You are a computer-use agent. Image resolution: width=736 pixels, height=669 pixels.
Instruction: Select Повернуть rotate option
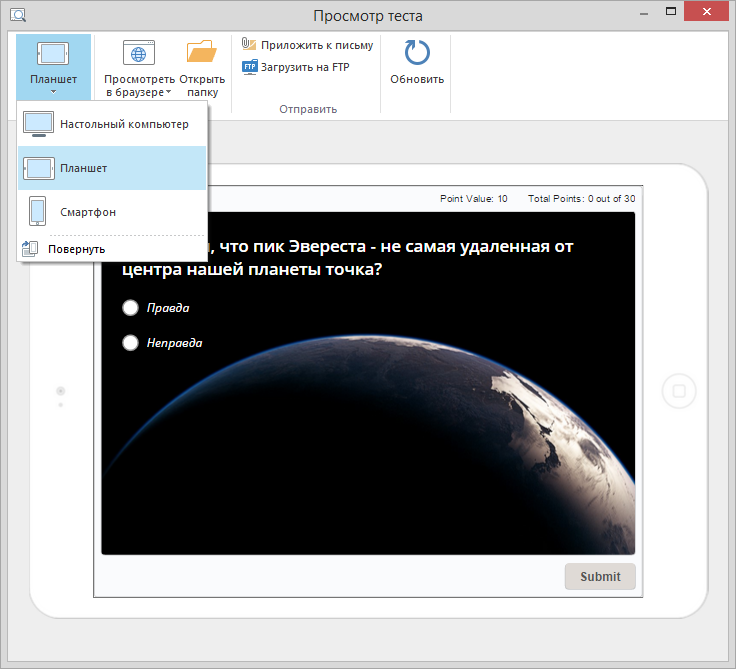112,249
